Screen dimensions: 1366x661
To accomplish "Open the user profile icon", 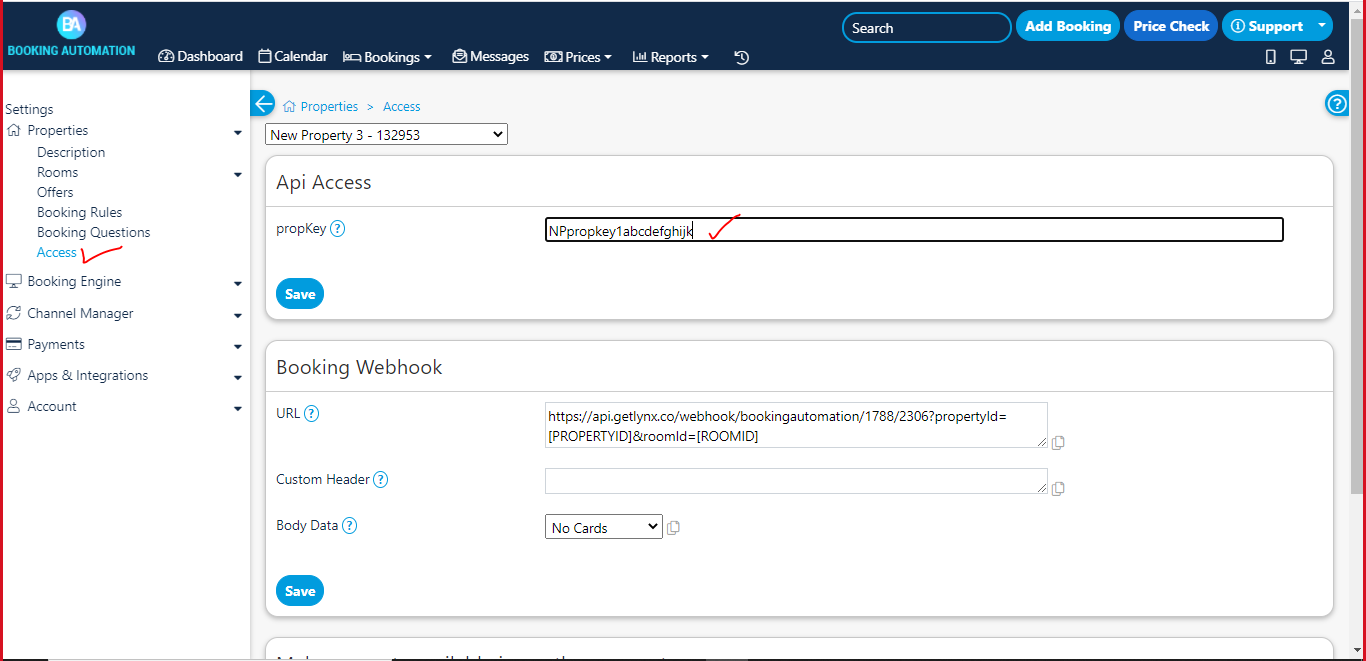I will pos(1328,57).
